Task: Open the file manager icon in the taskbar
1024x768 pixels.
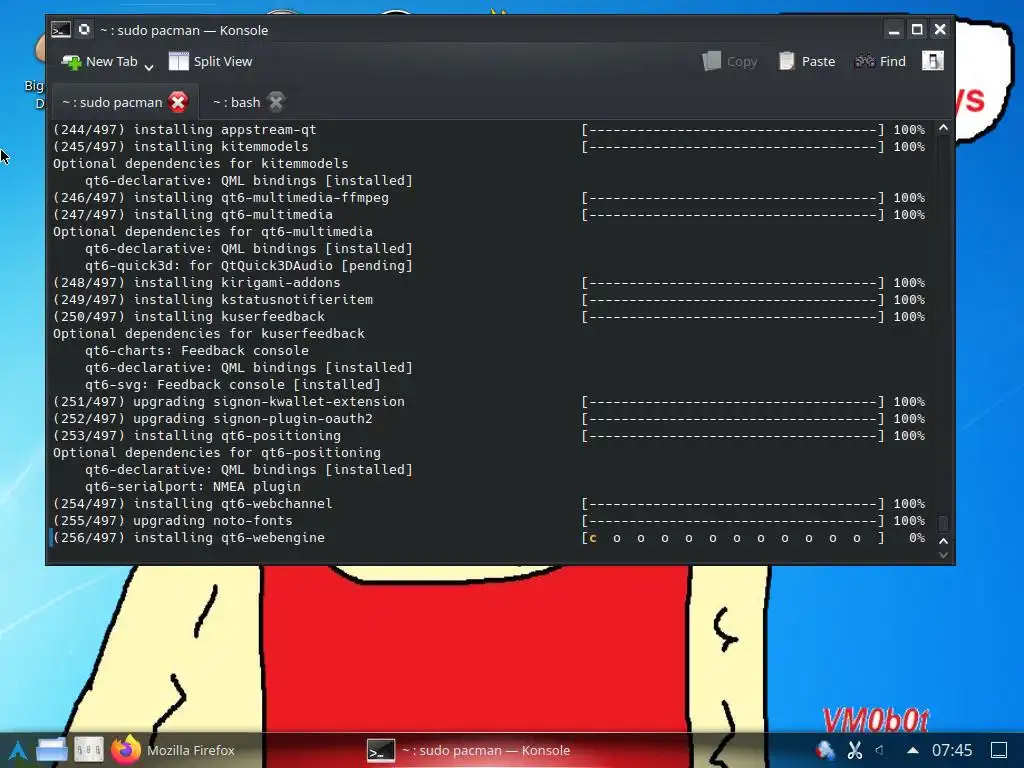Action: pyautogui.click(x=52, y=750)
